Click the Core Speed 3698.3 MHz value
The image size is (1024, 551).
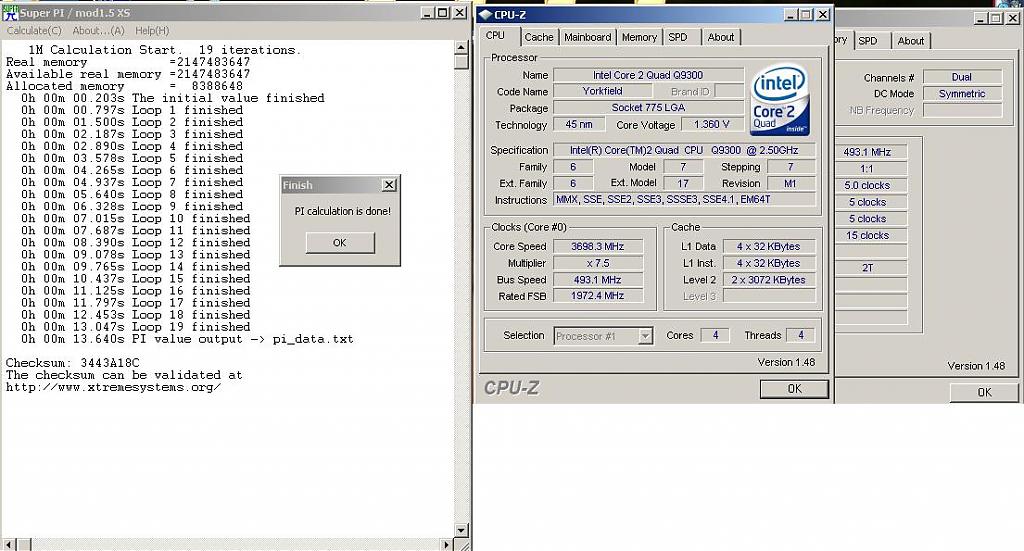pyautogui.click(x=598, y=246)
